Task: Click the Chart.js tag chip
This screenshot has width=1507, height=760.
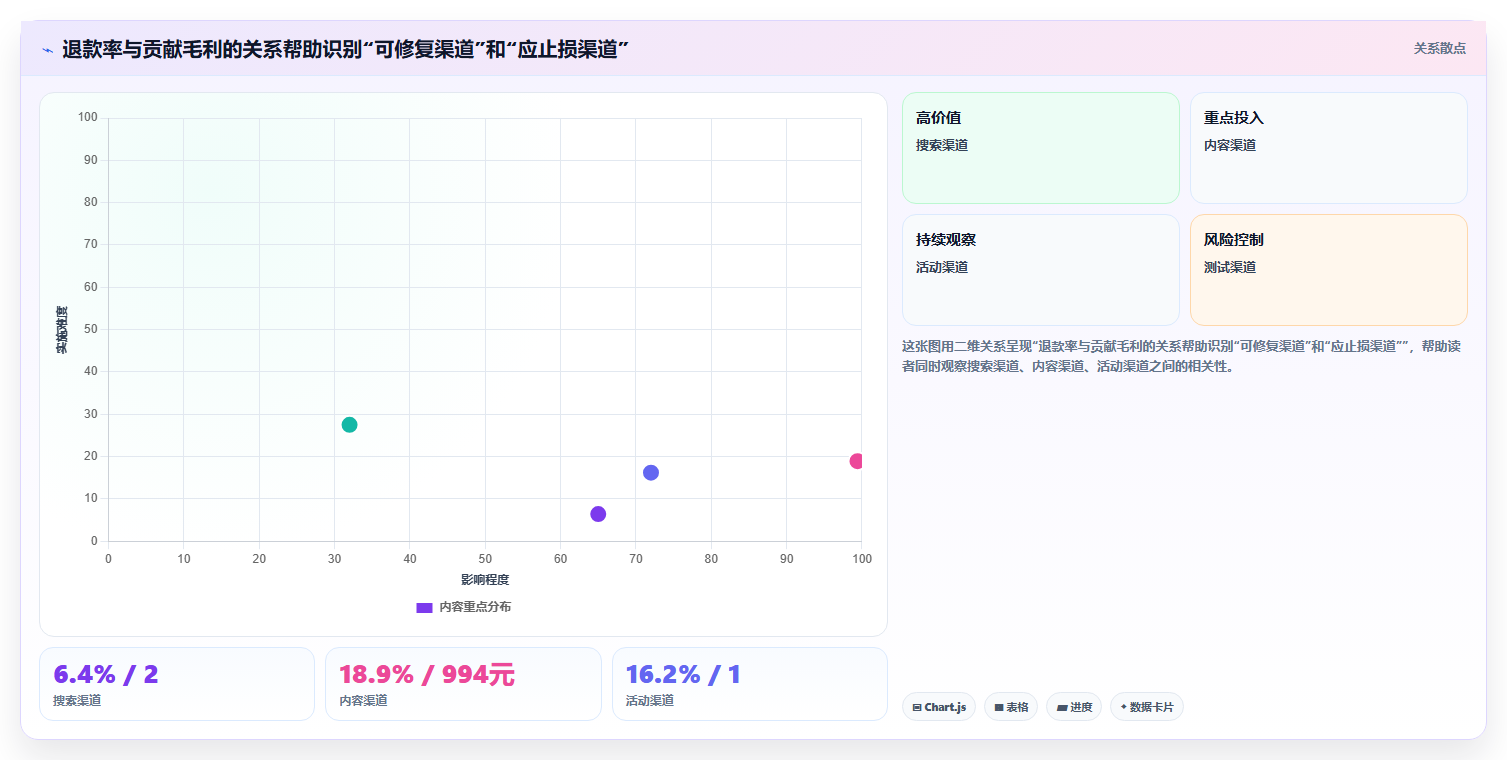Action: [938, 707]
